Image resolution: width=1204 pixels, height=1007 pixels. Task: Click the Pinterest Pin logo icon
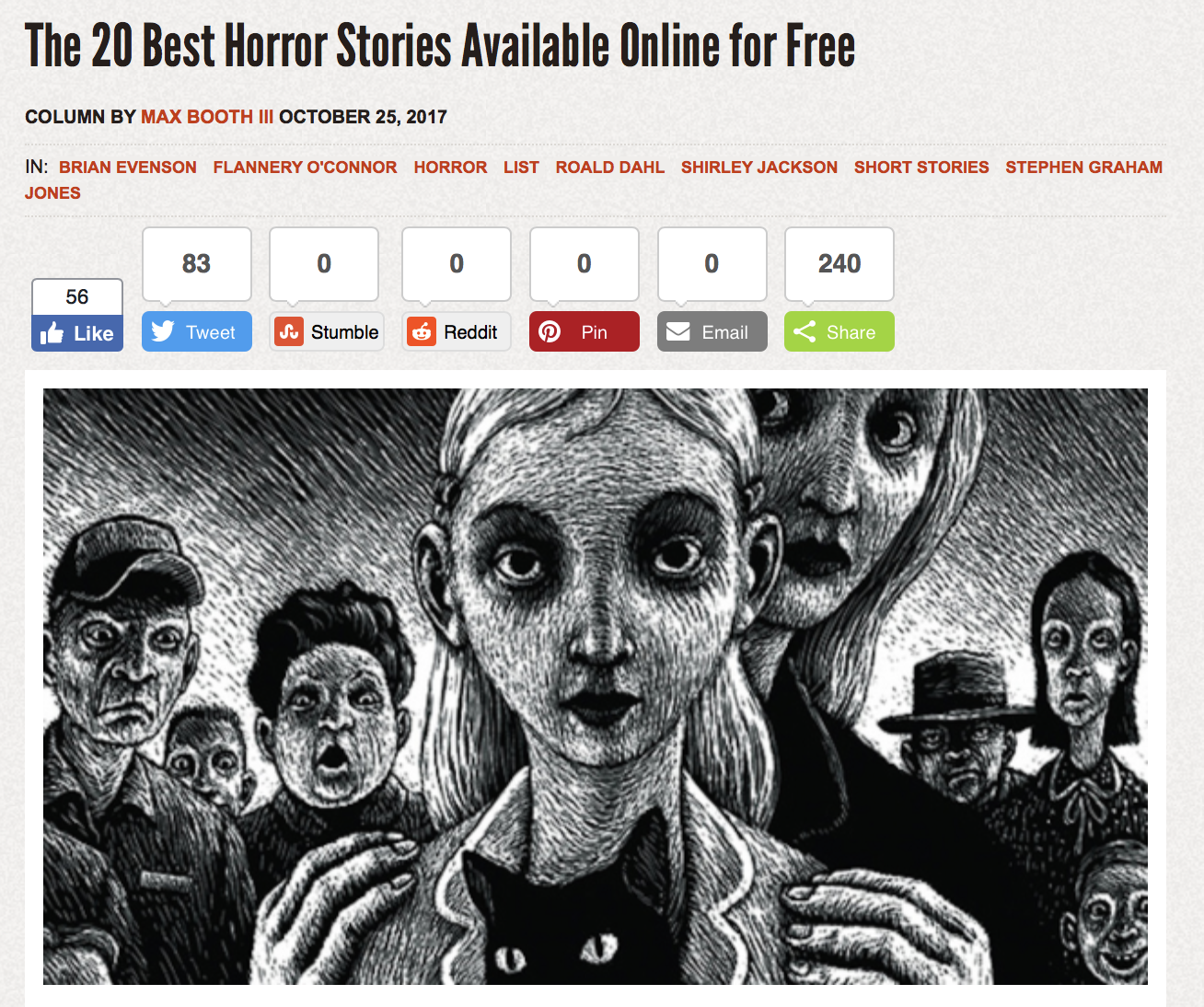(550, 331)
